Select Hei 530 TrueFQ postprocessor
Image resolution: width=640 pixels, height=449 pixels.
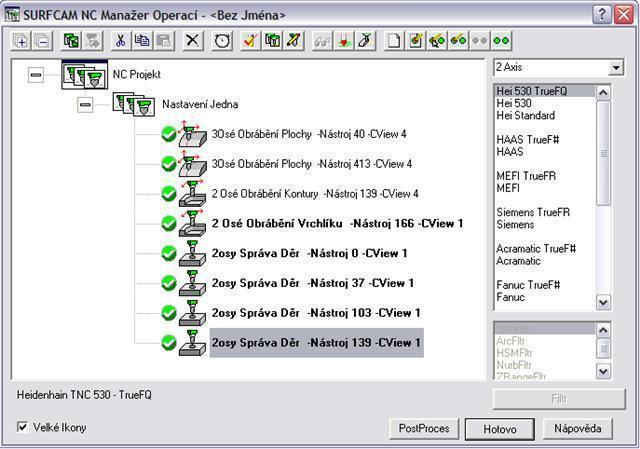coord(544,91)
